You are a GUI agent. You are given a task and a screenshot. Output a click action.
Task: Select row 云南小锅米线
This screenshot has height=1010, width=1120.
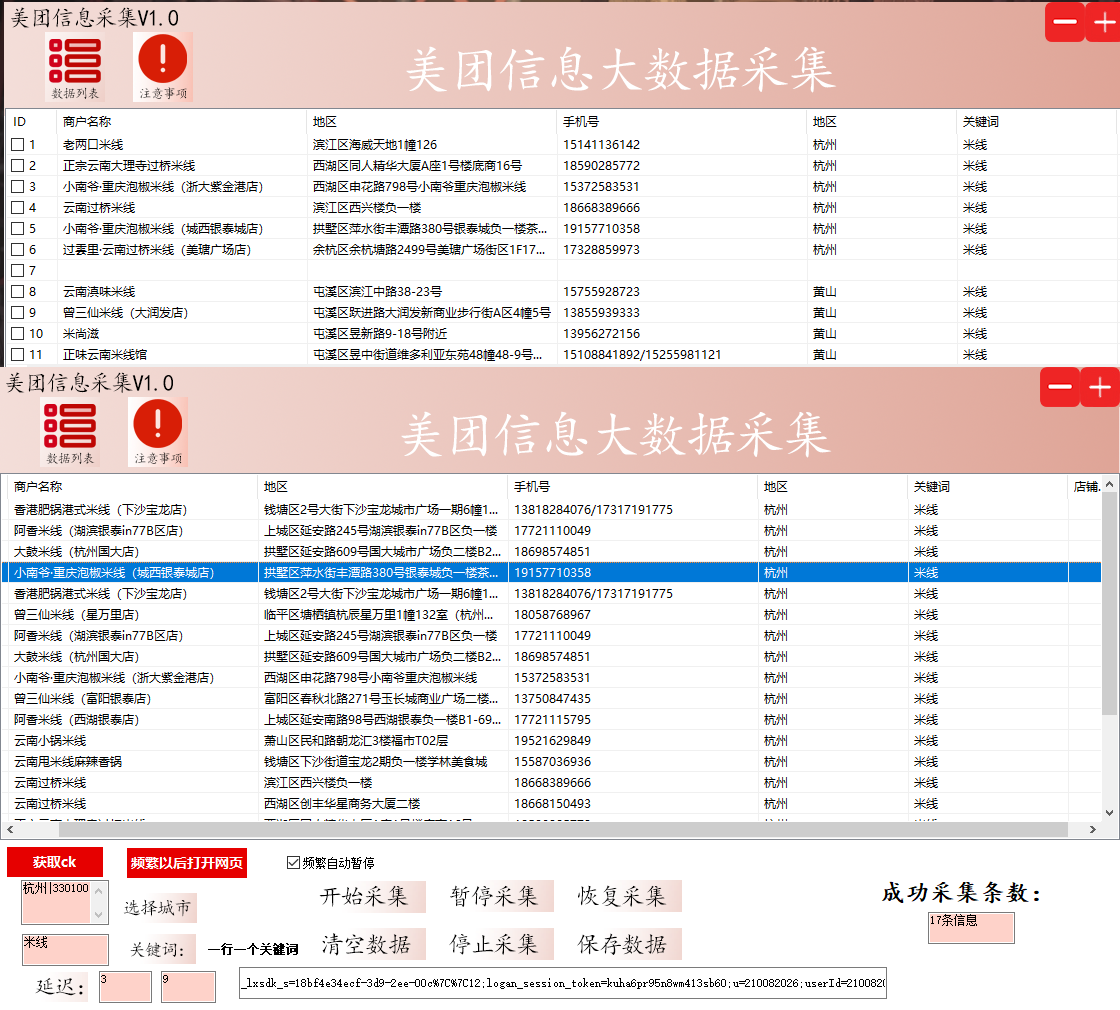pos(551,741)
